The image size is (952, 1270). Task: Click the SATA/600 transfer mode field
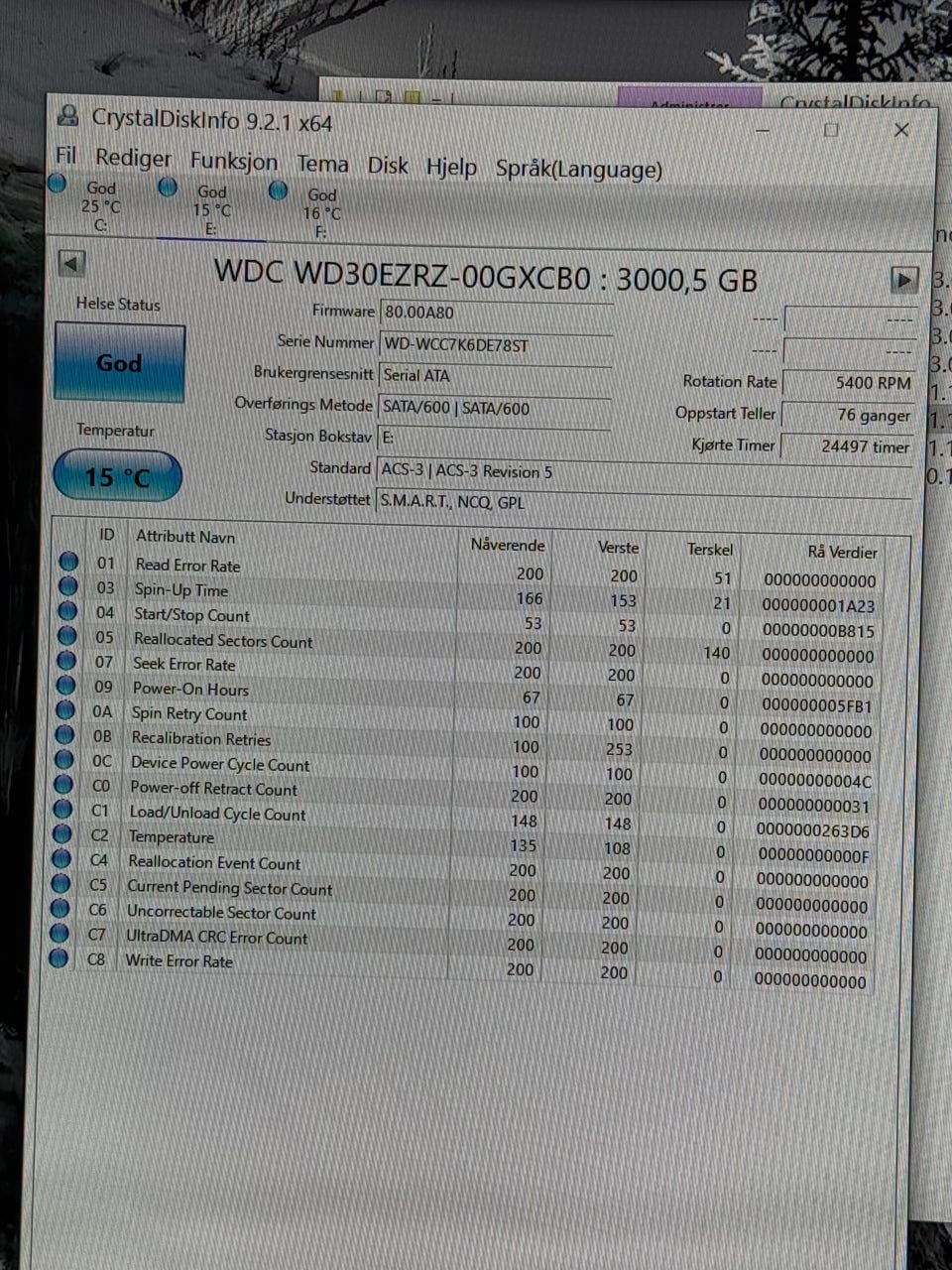(x=495, y=408)
